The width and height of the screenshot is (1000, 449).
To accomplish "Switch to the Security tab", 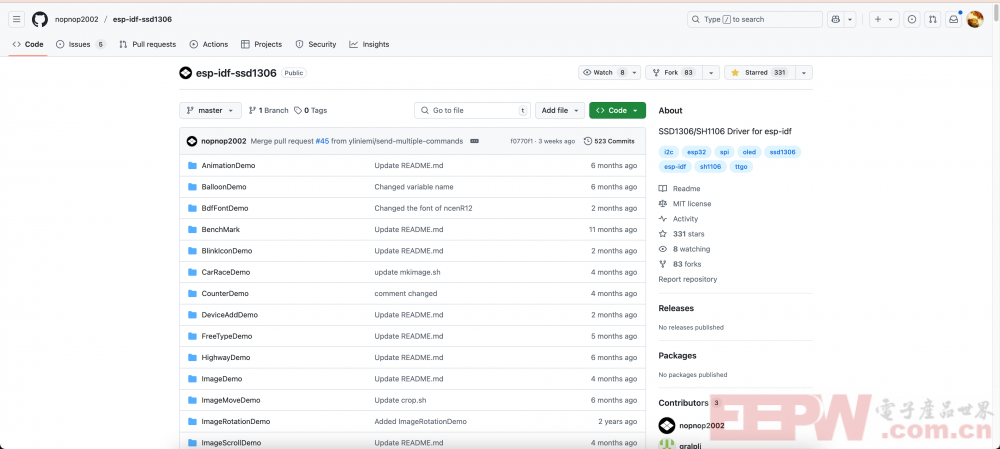I will coord(316,44).
